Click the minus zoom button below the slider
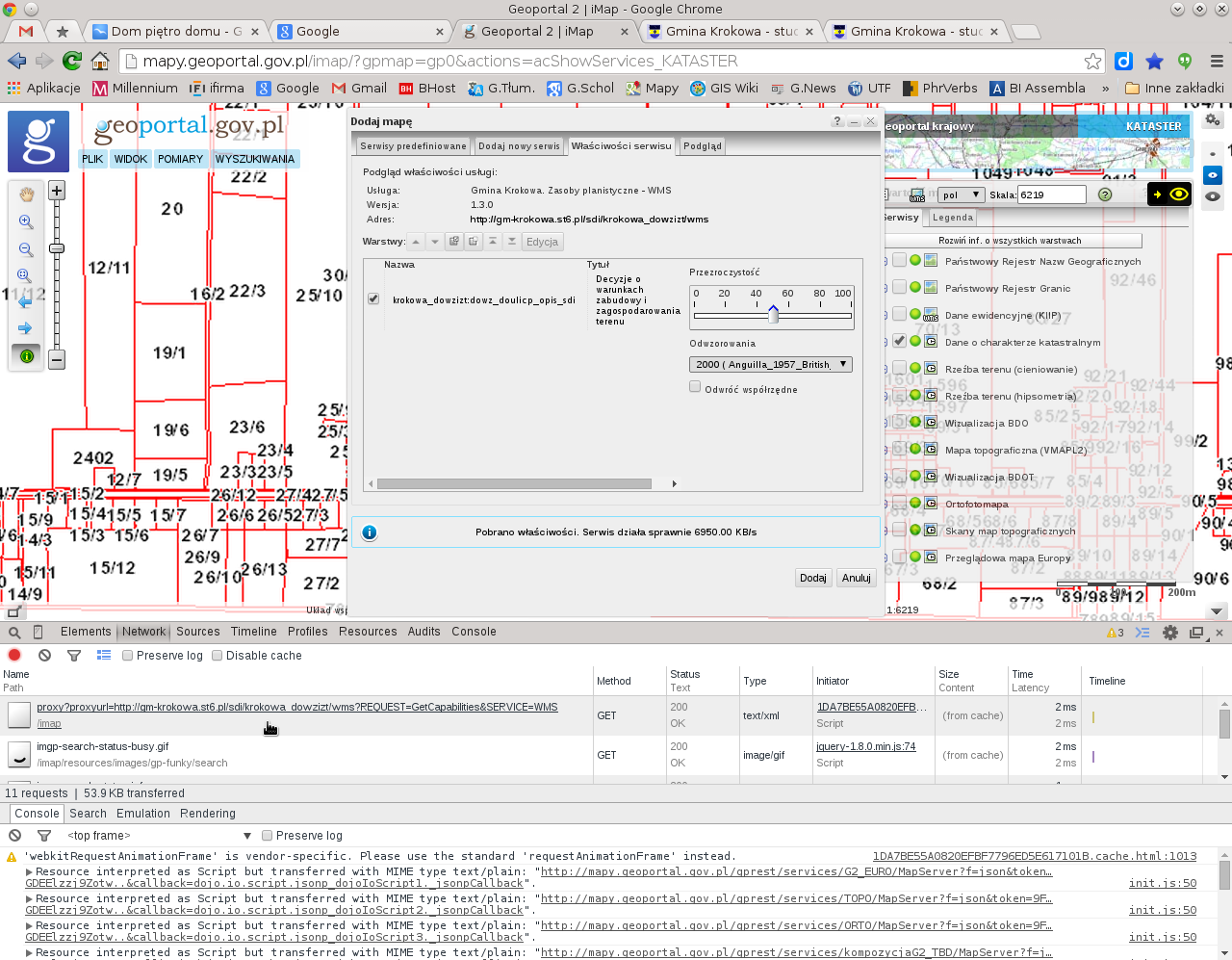 (57, 360)
